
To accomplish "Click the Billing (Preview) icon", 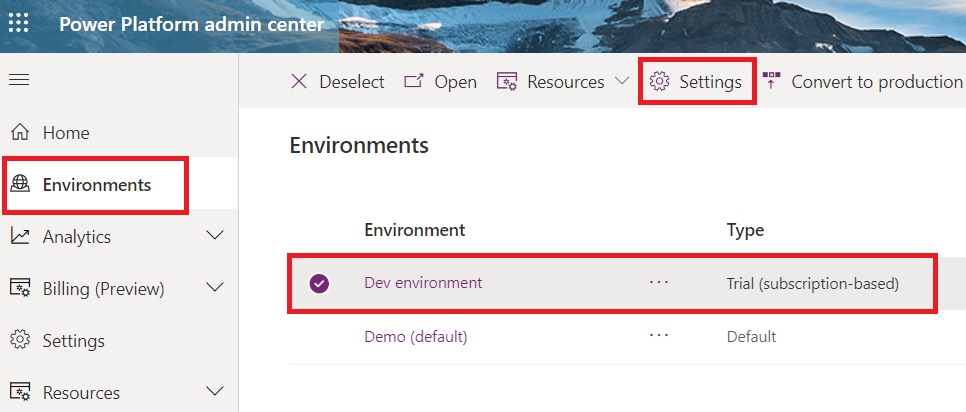I will [x=20, y=289].
